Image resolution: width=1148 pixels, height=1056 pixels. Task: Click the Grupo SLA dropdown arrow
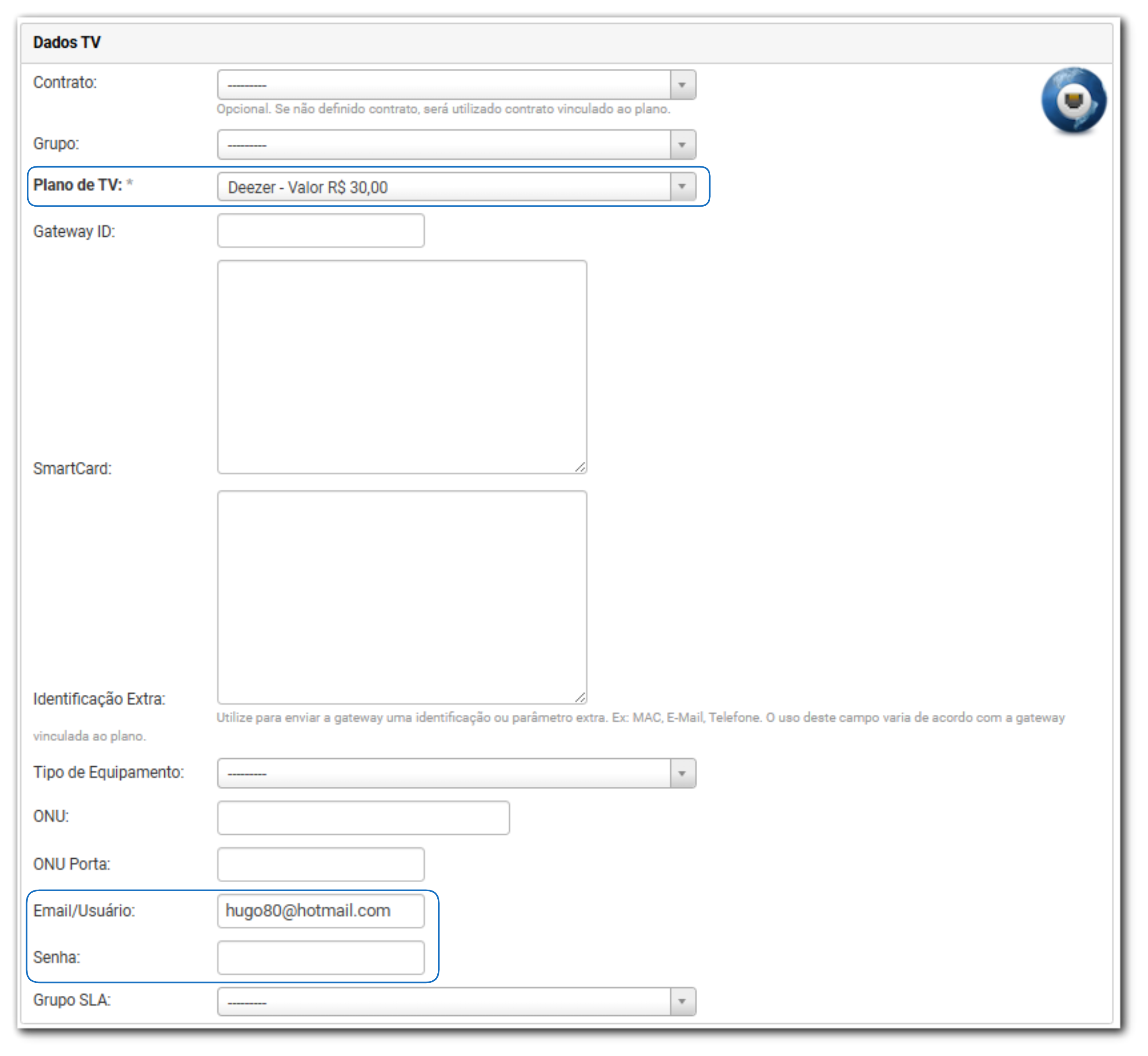(x=682, y=1002)
